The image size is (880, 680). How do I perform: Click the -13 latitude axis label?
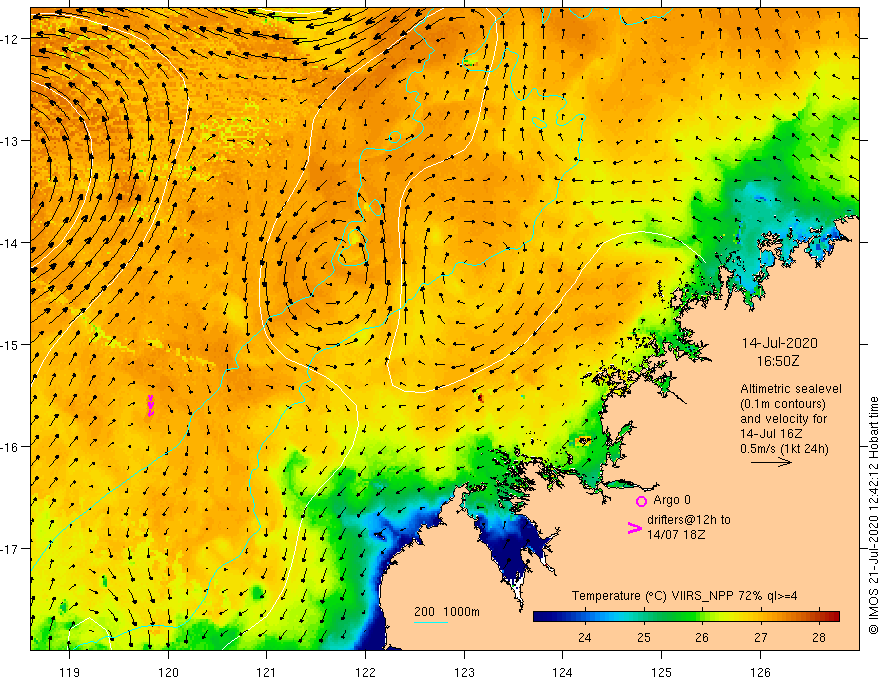(9, 141)
